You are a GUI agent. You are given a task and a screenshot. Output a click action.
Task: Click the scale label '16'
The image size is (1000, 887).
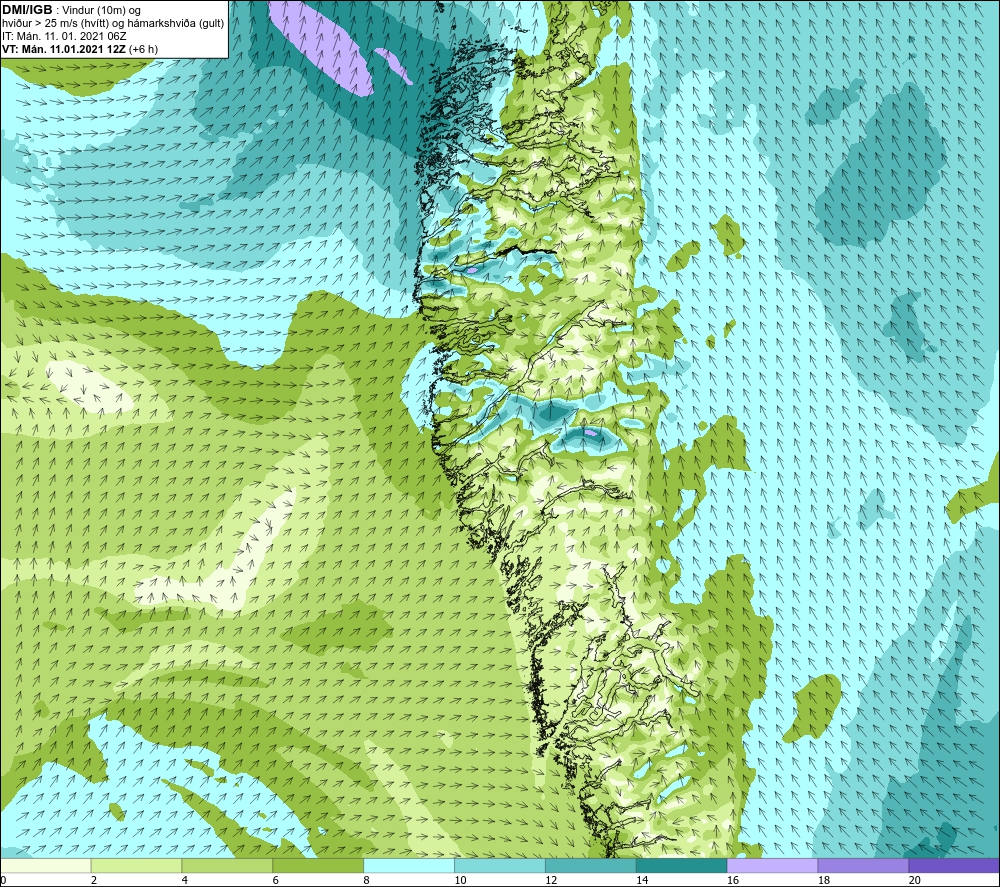point(733,880)
